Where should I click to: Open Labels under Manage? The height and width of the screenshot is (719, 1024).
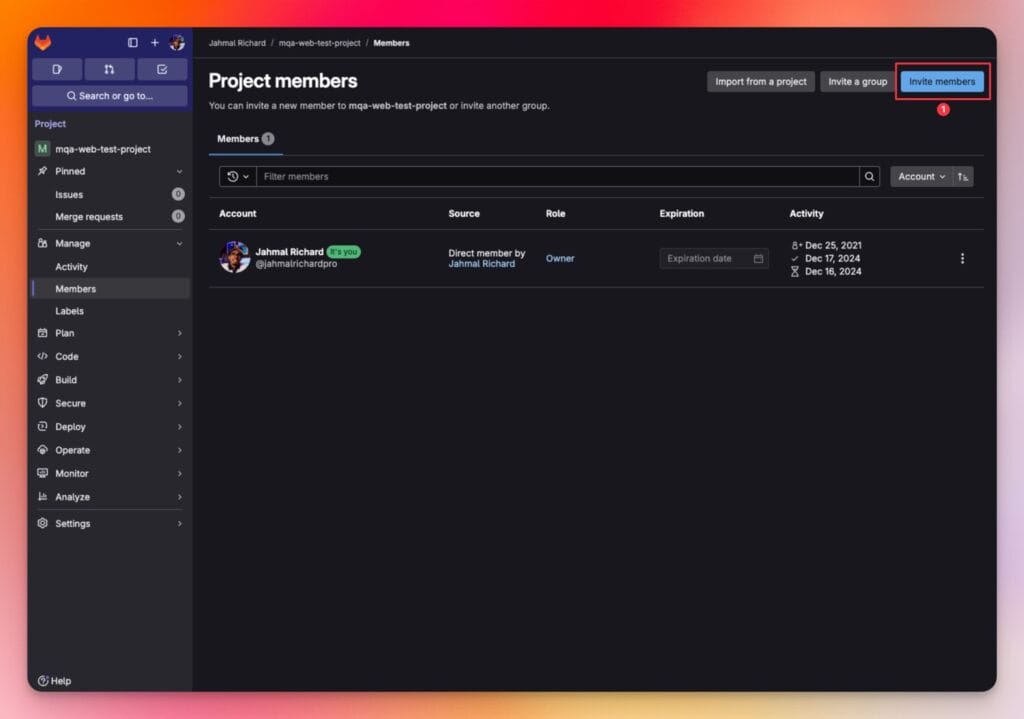110,311
